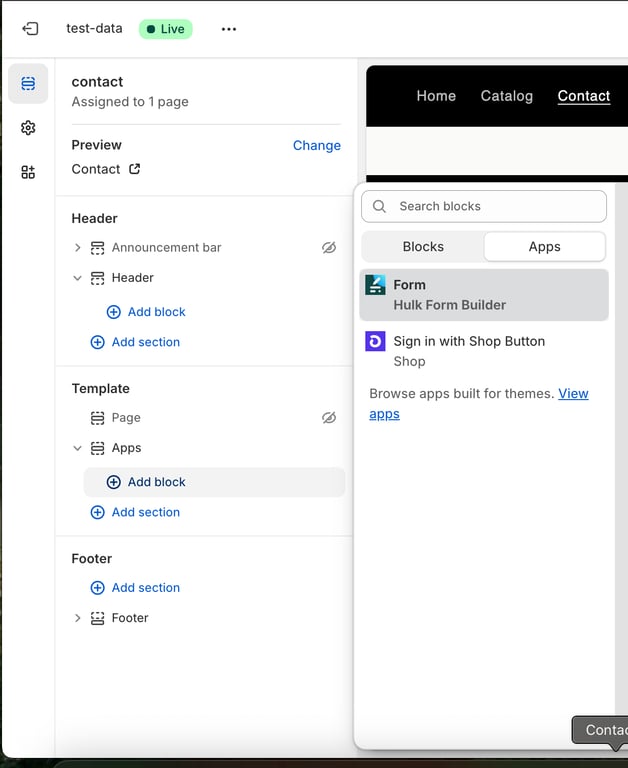
Task: Expand the Footer section
Action: tap(77, 618)
